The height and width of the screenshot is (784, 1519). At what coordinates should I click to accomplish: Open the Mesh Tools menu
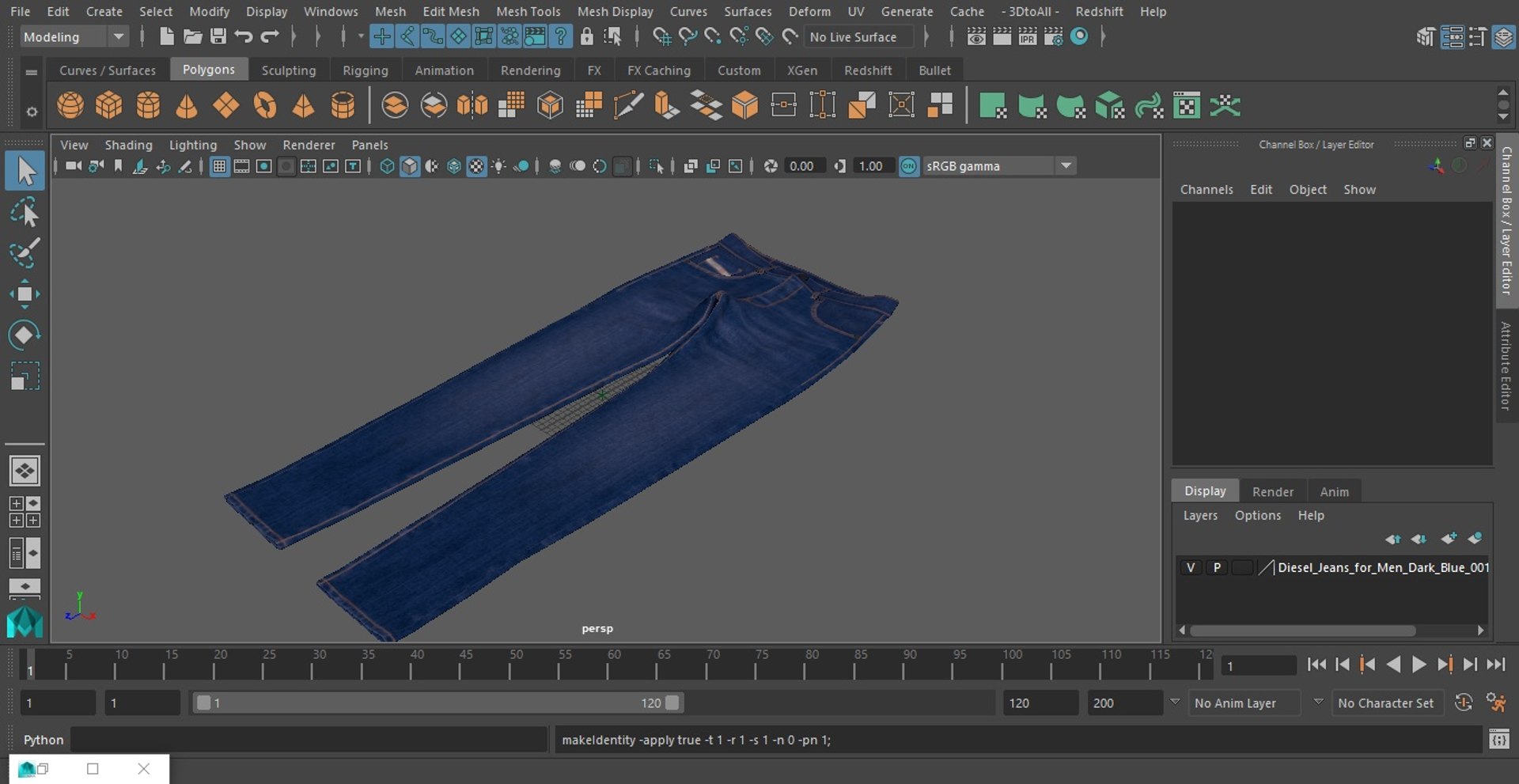pos(528,11)
